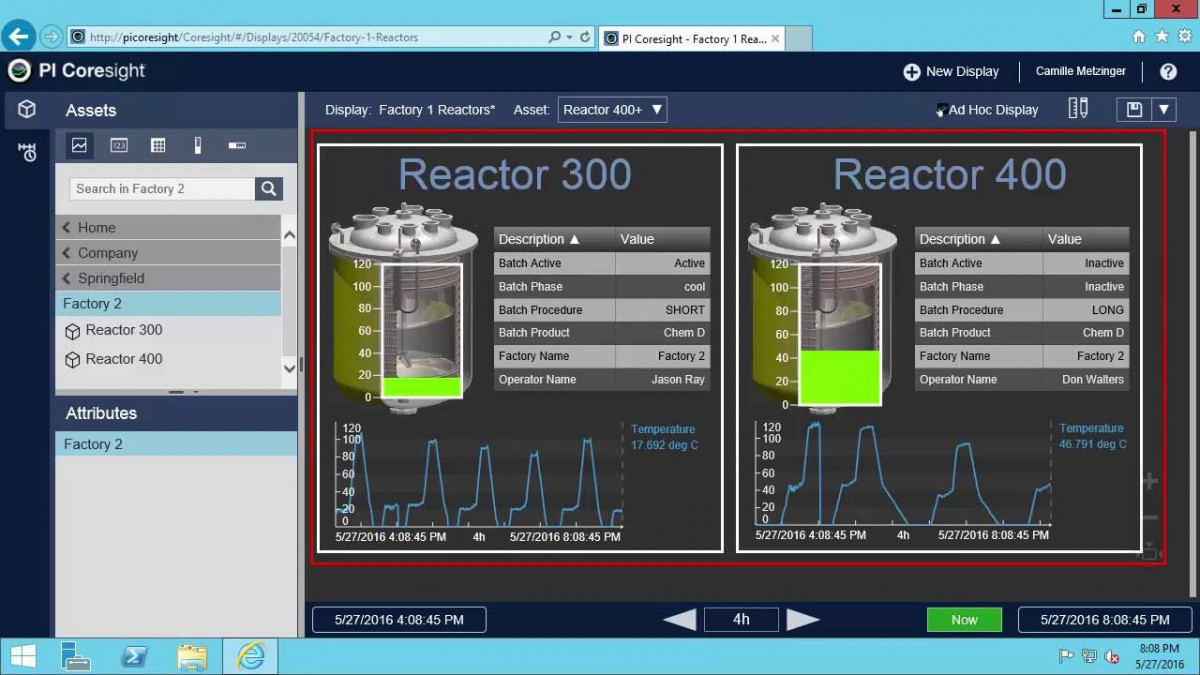Open File Explorer taskbar icon
This screenshot has height=675, width=1200.
coord(192,656)
